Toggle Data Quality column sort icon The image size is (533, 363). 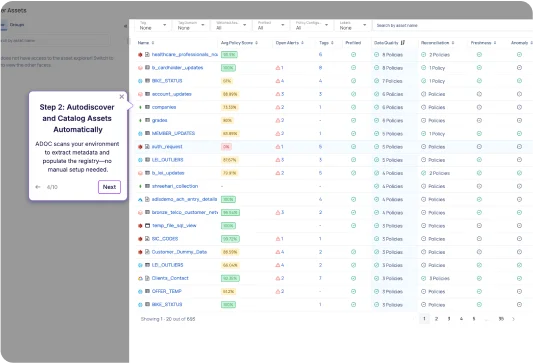click(x=403, y=43)
